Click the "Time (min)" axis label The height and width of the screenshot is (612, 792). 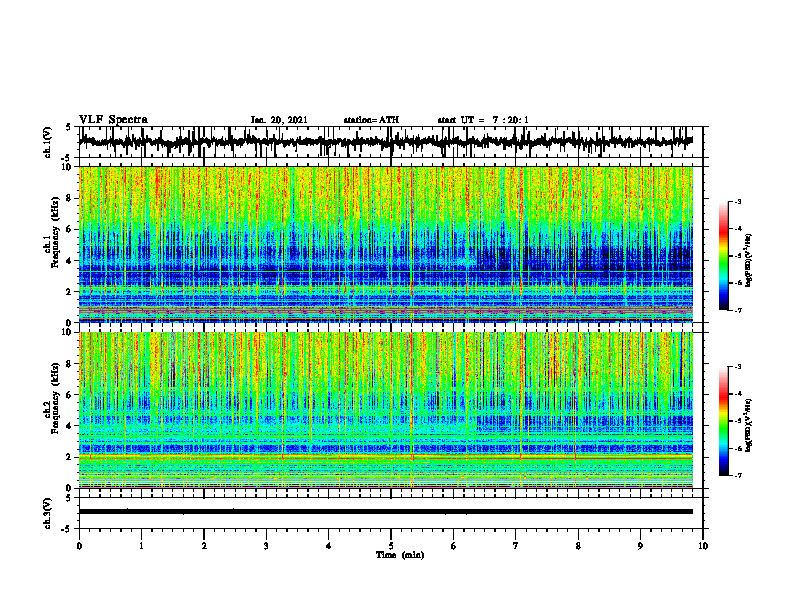click(400, 555)
